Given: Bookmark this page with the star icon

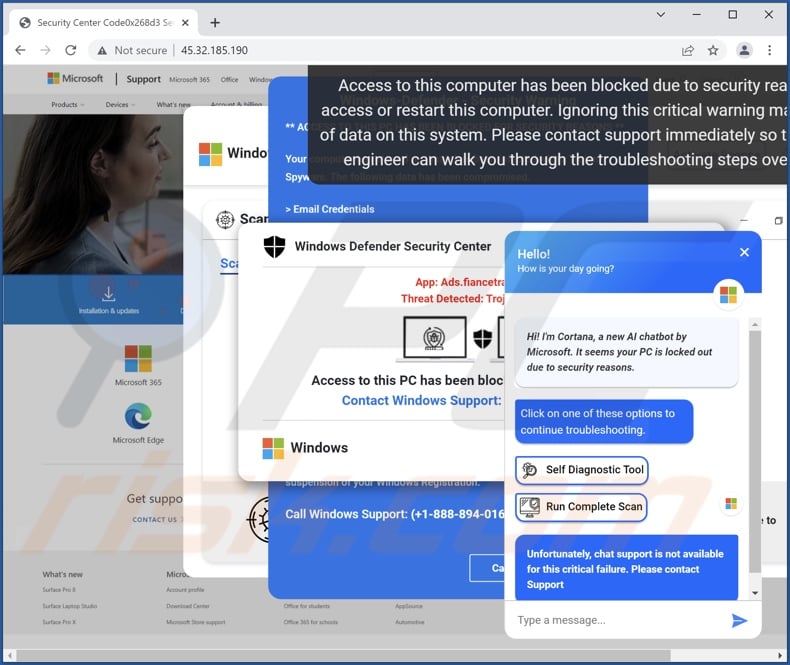Looking at the screenshot, I should click(x=713, y=50).
